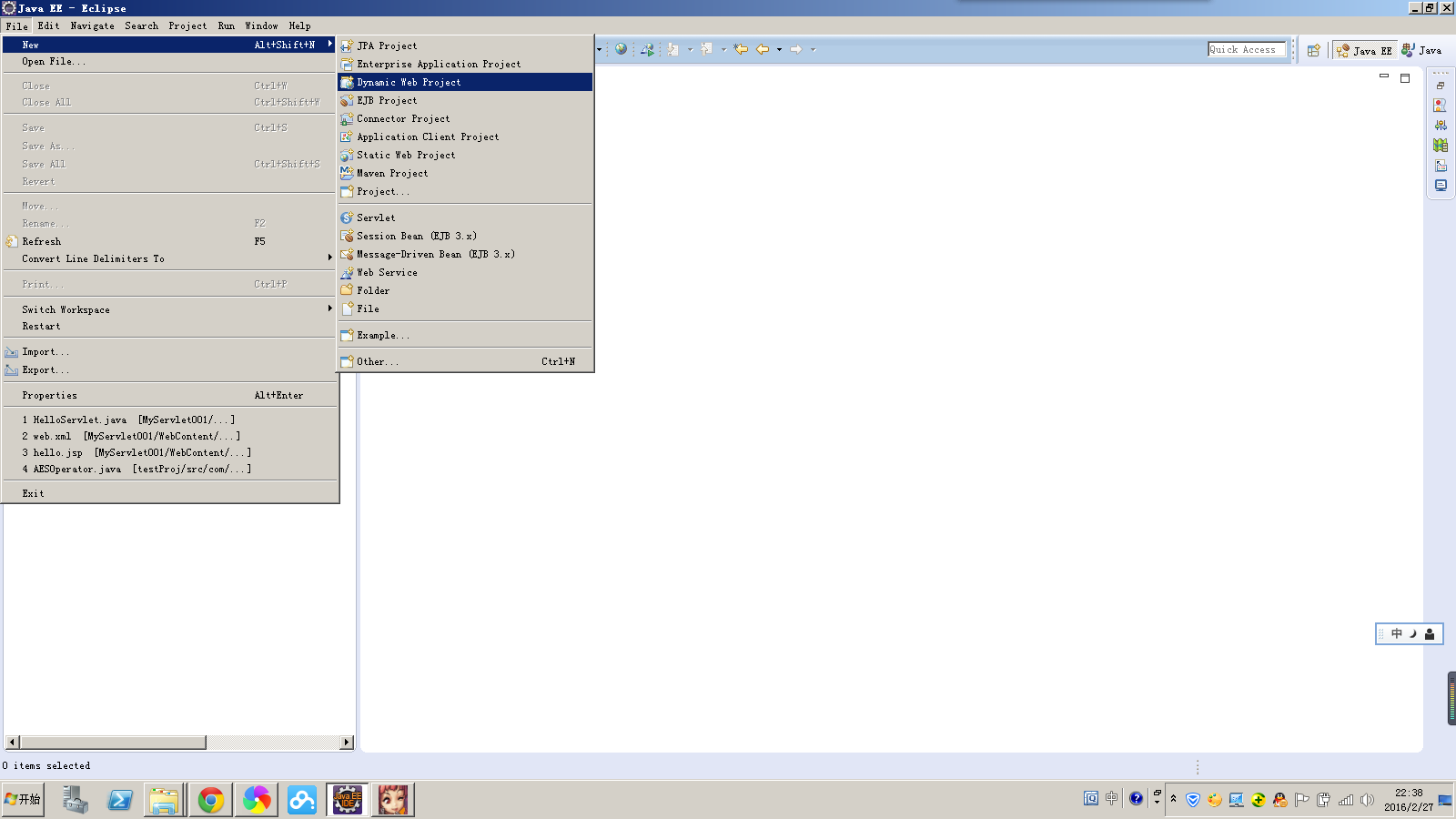The width and height of the screenshot is (1456, 819).
Task: Open the Example... wizard
Action: click(x=465, y=335)
